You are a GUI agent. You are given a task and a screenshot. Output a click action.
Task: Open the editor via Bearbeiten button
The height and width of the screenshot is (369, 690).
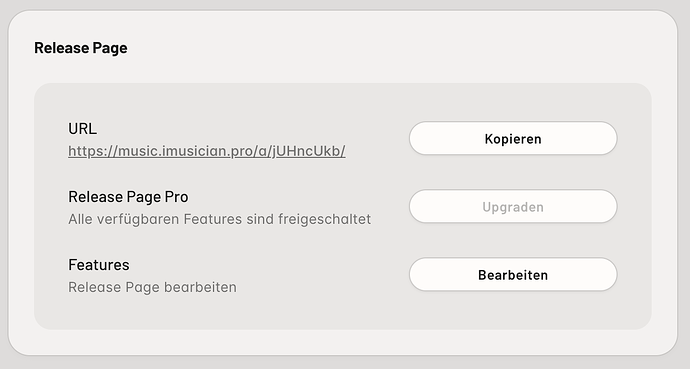pyautogui.click(x=513, y=275)
